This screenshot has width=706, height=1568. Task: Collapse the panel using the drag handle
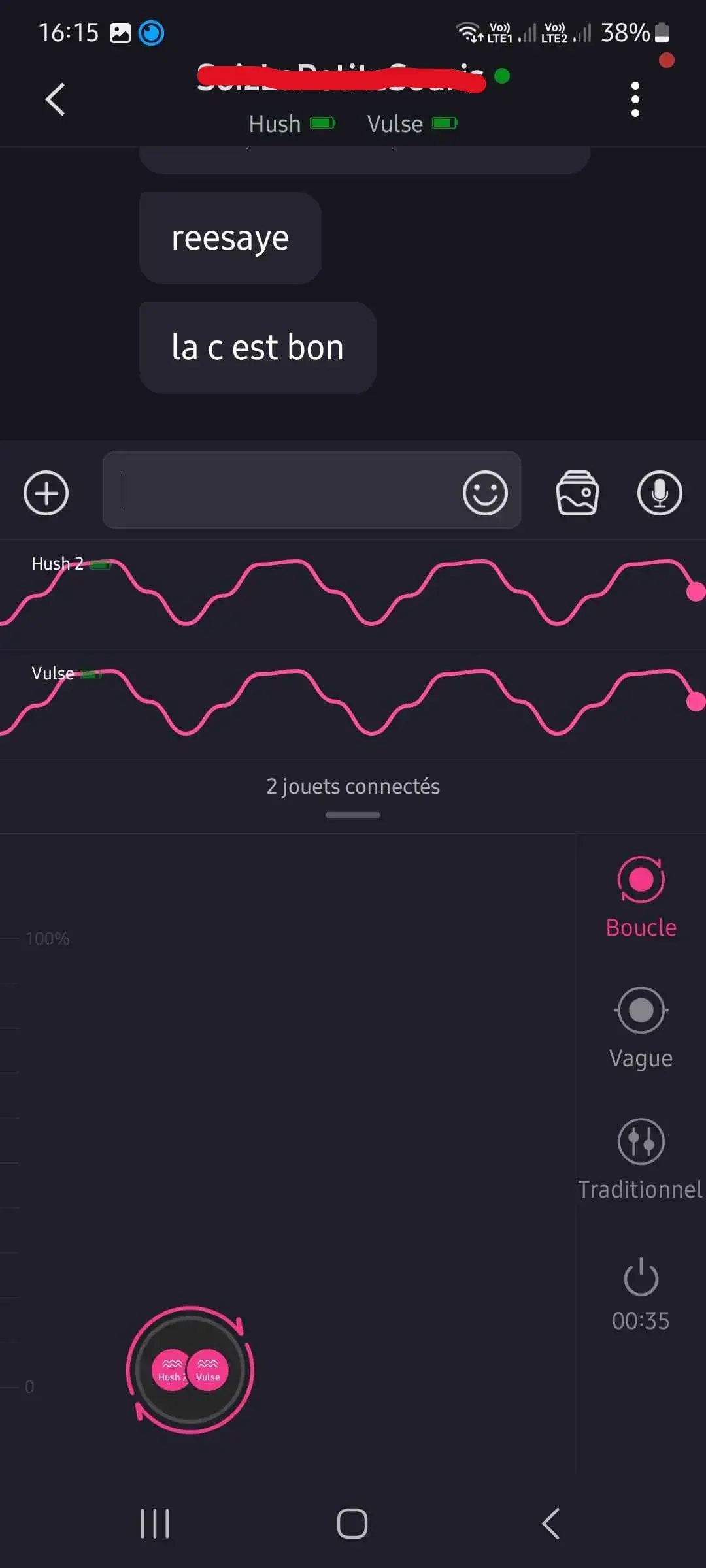point(353,815)
